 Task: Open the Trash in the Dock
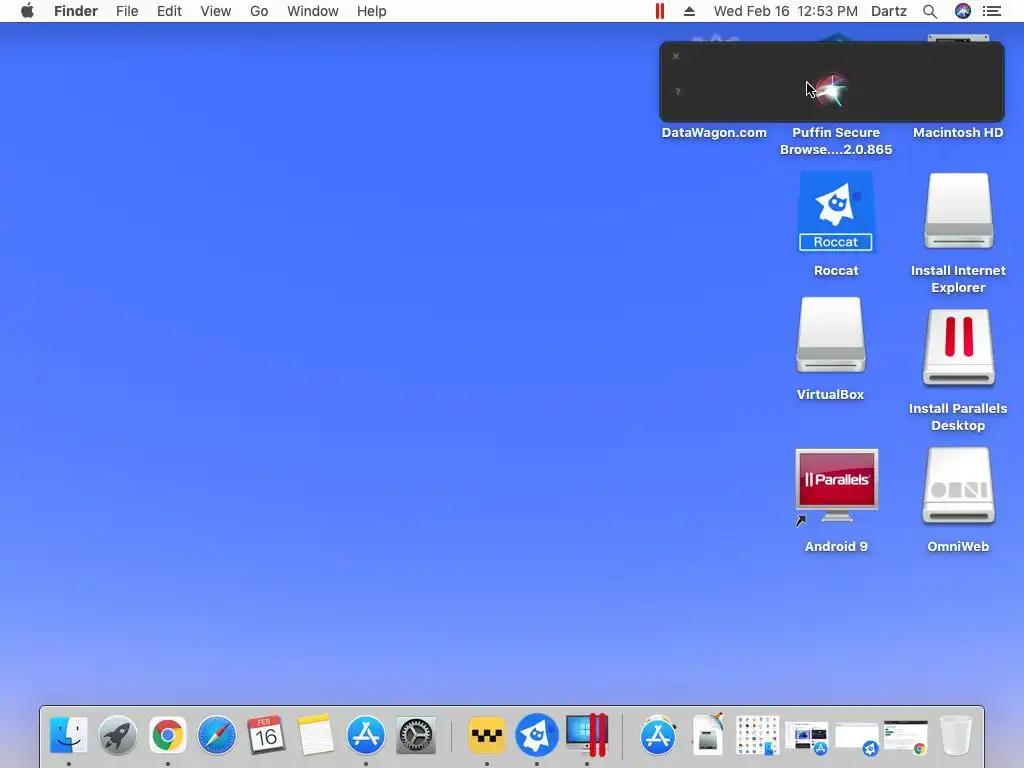[955, 735]
